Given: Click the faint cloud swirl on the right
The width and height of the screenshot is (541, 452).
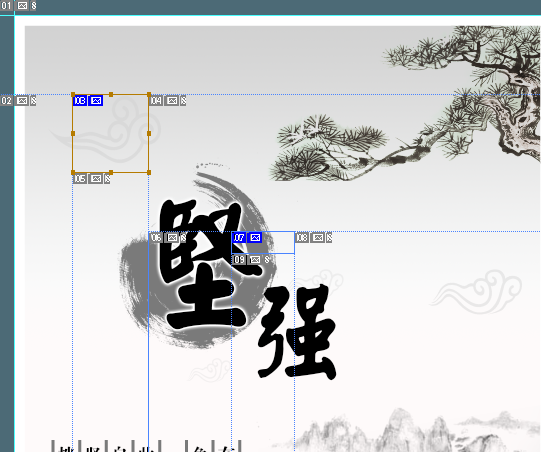Looking at the screenshot, I should tap(476, 292).
